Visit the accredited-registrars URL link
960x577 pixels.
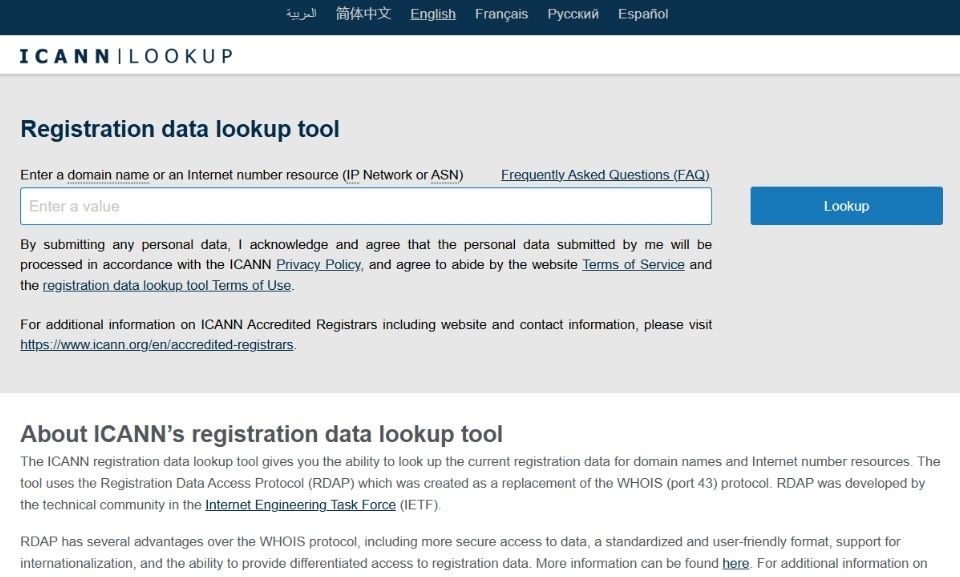pyautogui.click(x=157, y=345)
